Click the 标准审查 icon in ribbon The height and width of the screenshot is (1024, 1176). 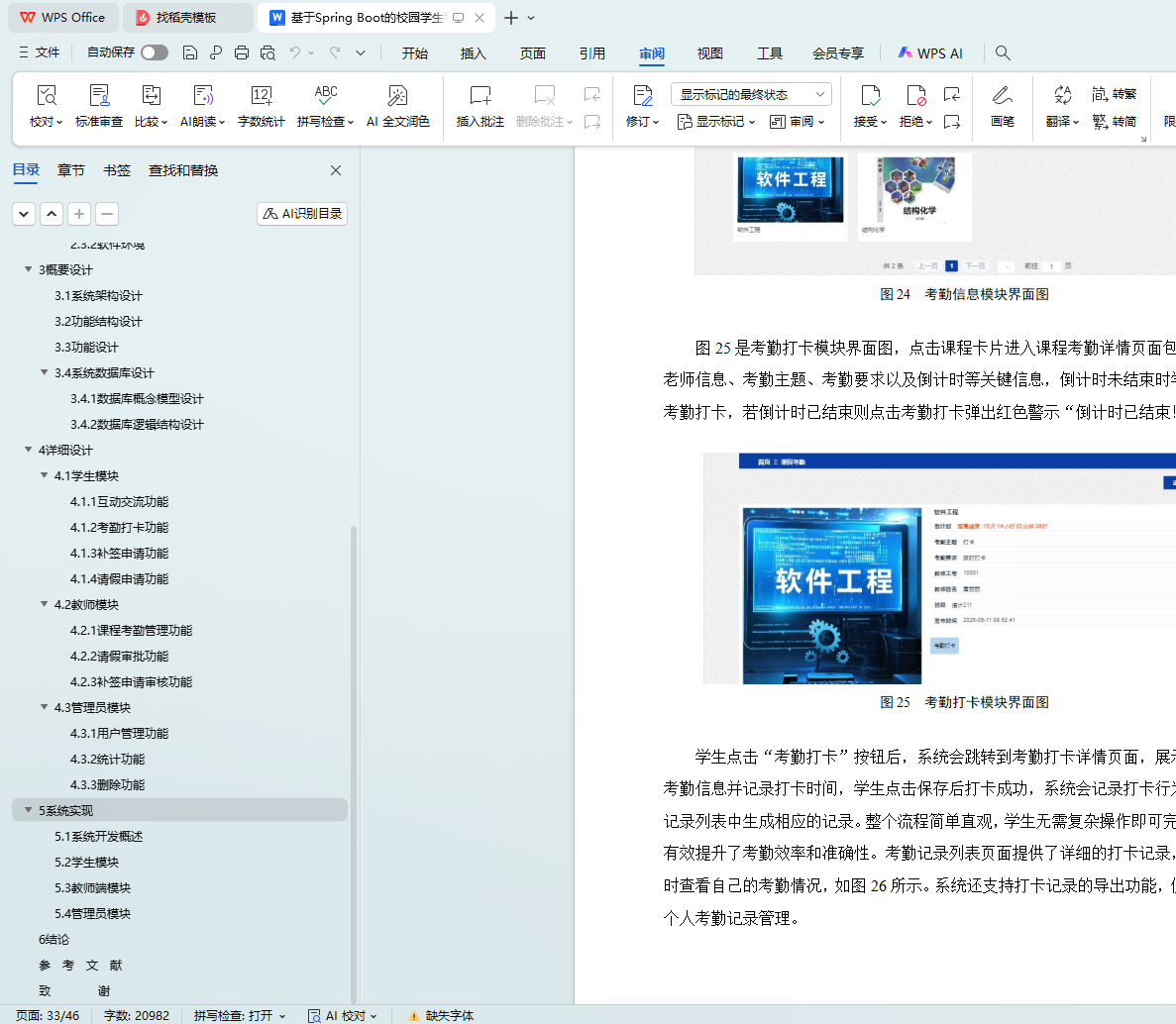(99, 96)
